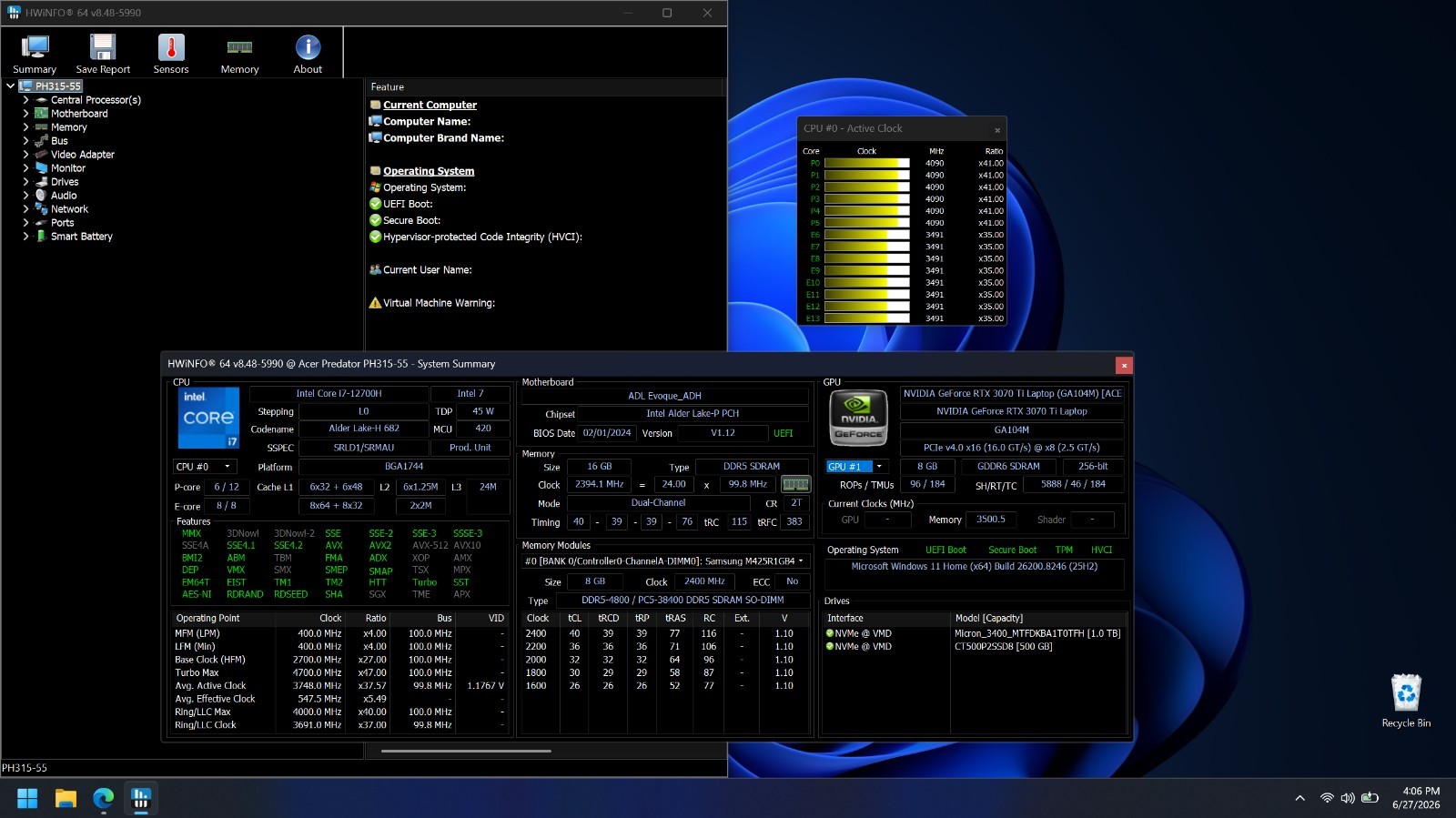This screenshot has width=1456, height=818.
Task: Click the P0 core clock bar
Action: pos(866,164)
